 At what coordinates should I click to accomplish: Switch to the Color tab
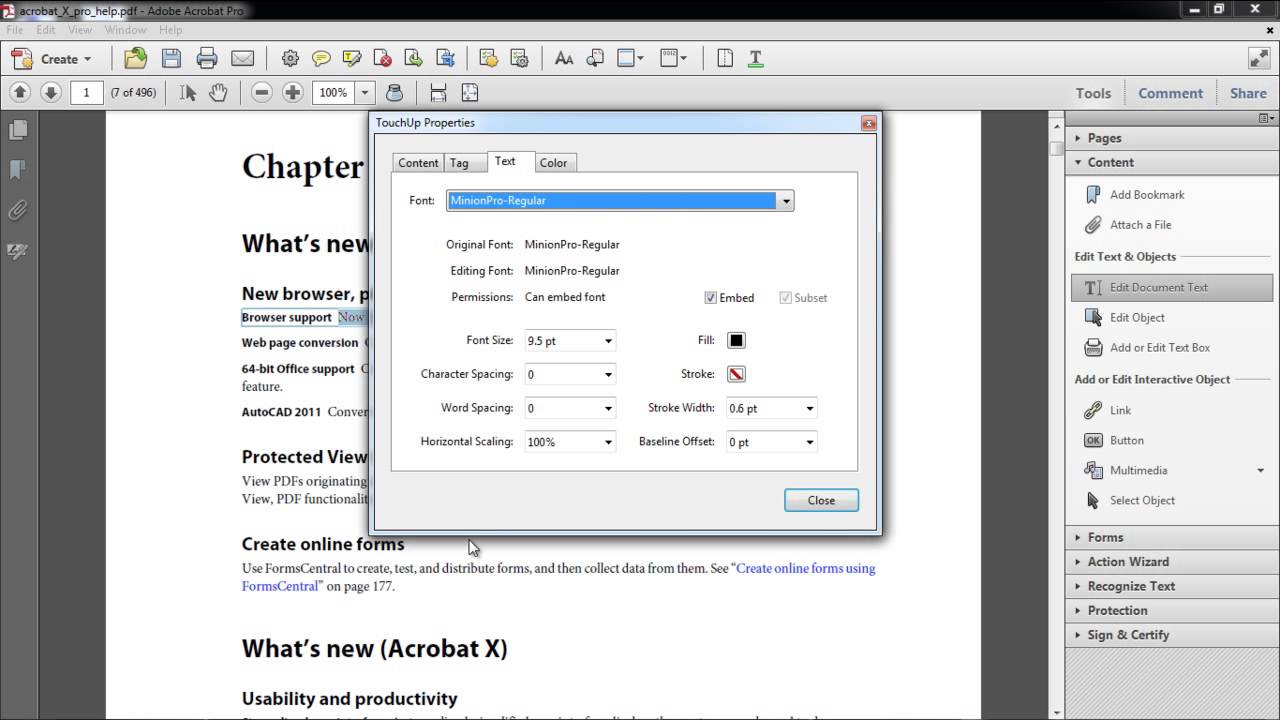[x=553, y=163]
